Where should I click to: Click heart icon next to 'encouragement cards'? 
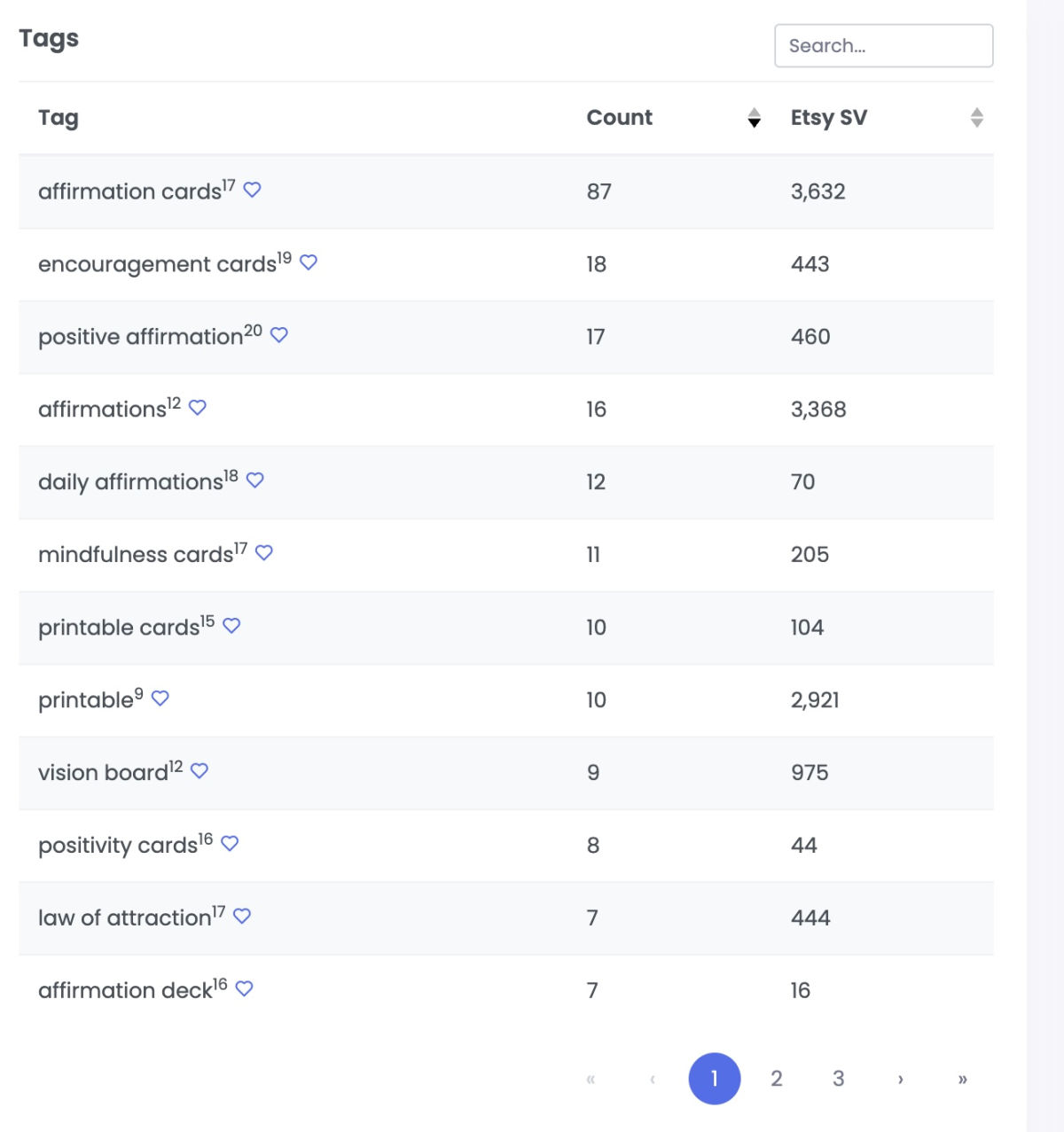pyautogui.click(x=309, y=262)
